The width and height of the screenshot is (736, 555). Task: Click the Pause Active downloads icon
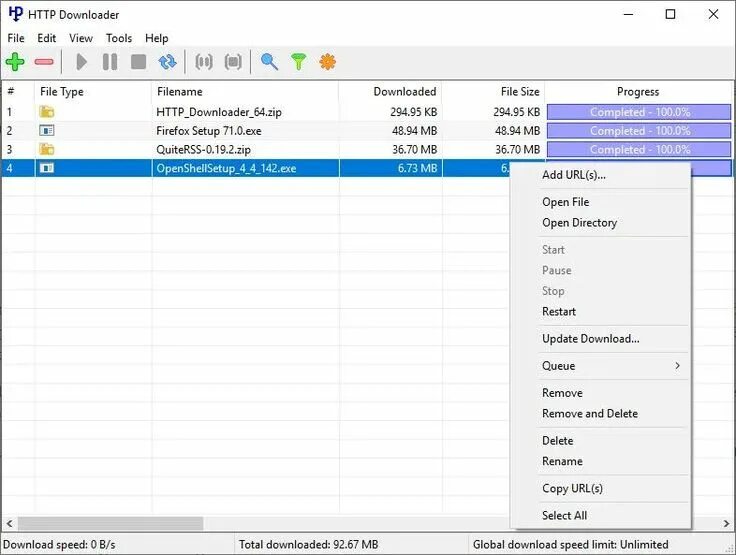[x=204, y=62]
